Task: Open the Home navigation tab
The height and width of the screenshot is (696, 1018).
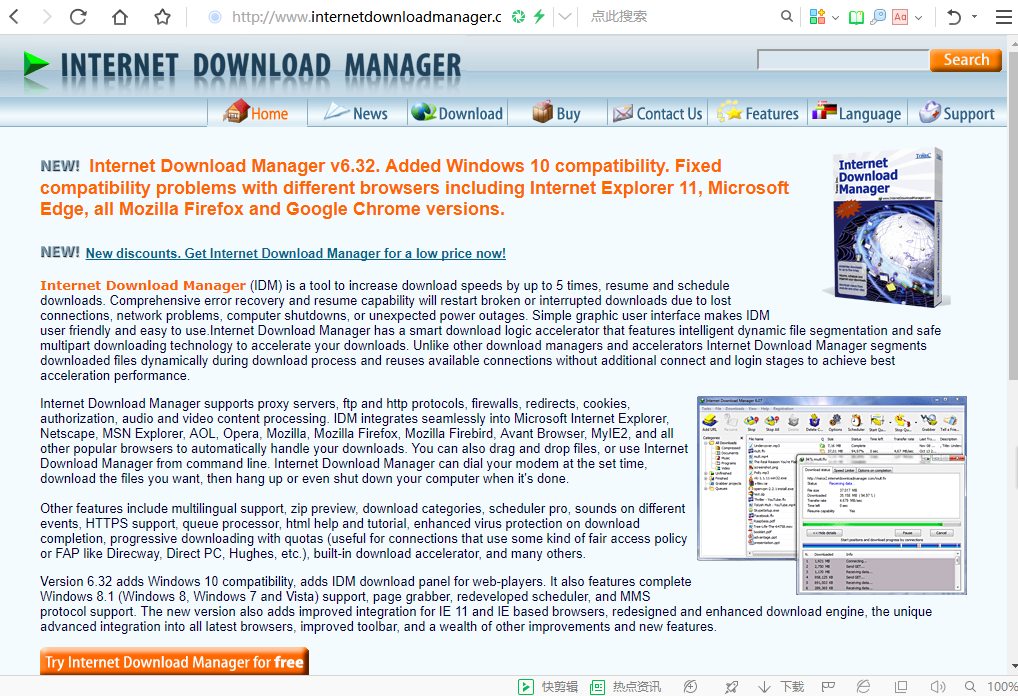Action: coord(256,113)
